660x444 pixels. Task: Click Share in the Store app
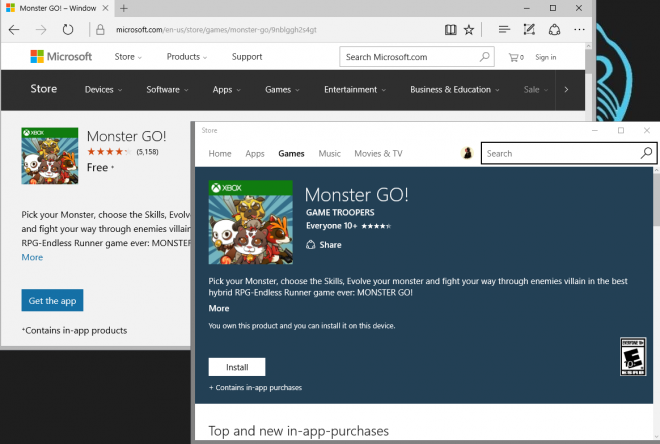pos(324,245)
